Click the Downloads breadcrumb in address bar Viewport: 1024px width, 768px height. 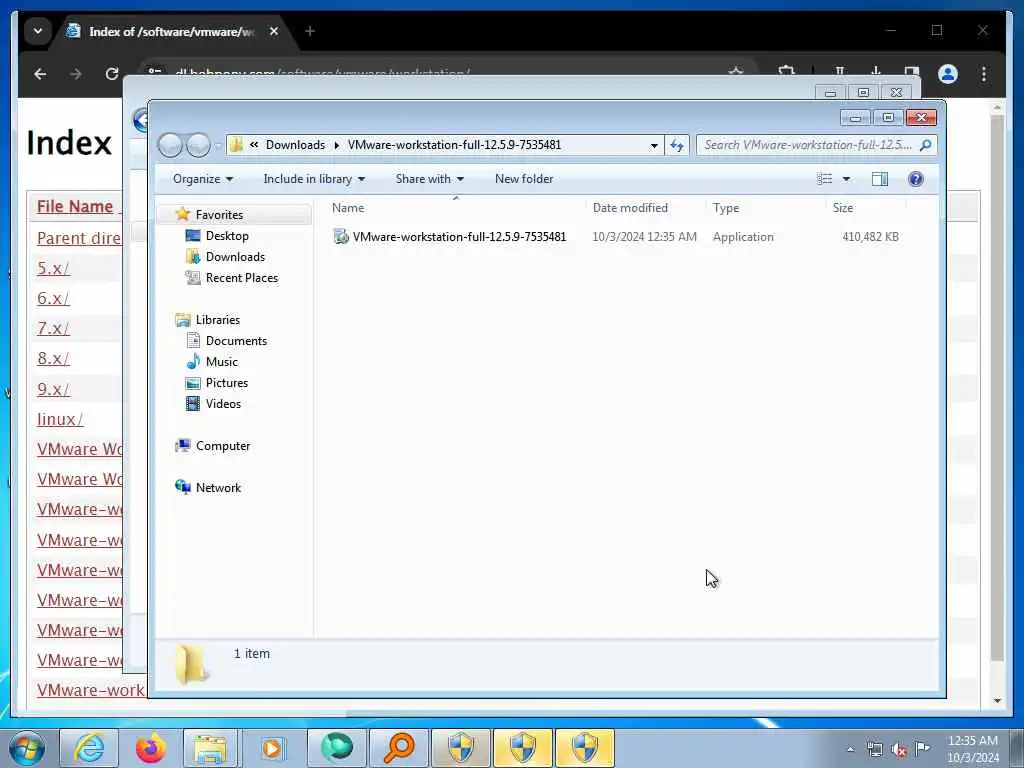[295, 145]
